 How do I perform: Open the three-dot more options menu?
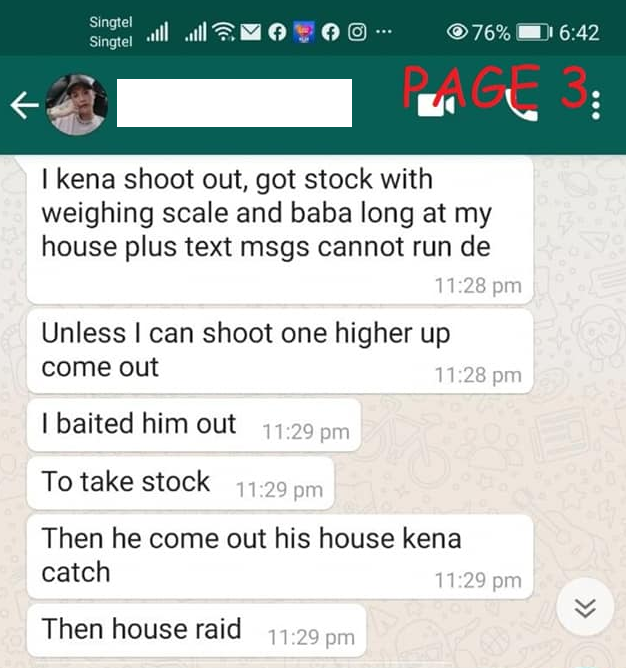click(x=596, y=105)
